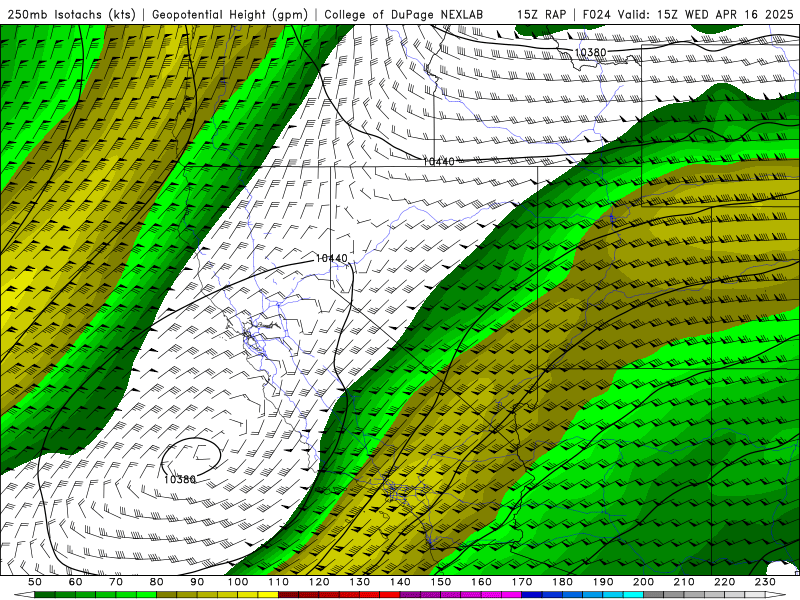
Task: Select the 230 legend number
Action: (765, 582)
